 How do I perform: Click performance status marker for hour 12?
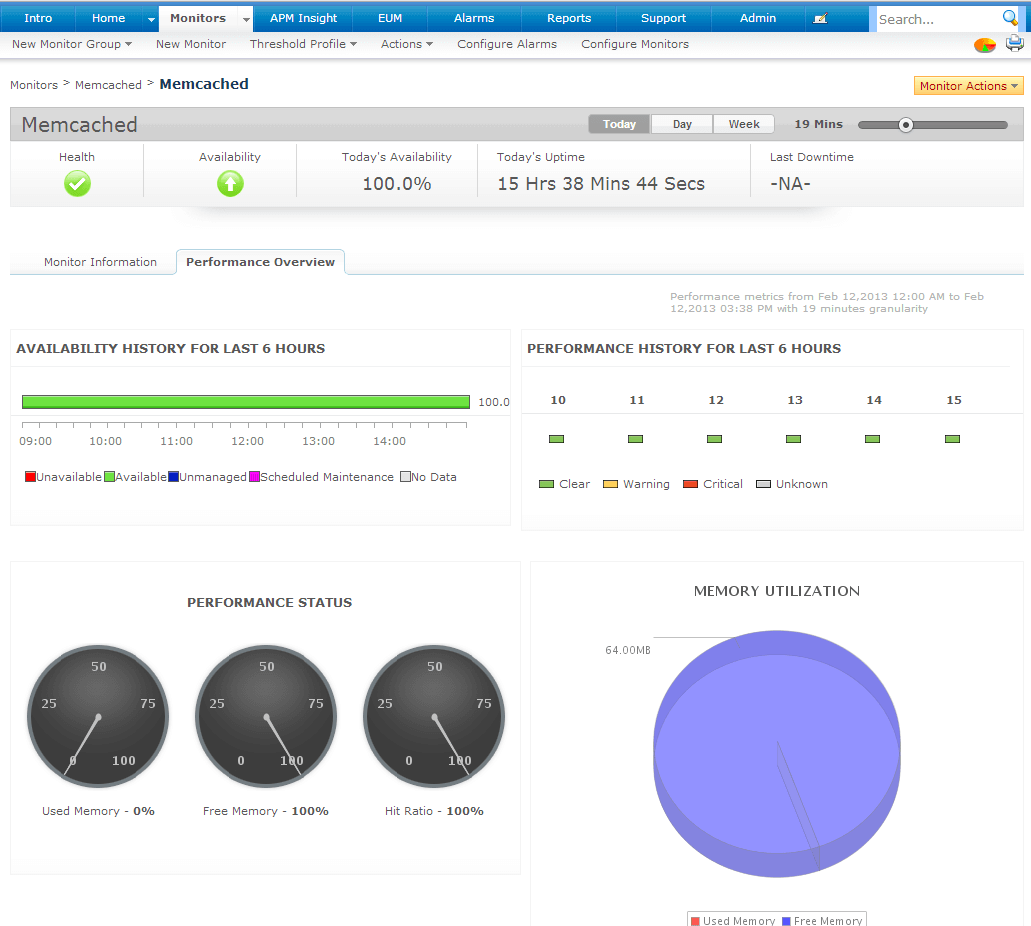pyautogui.click(x=714, y=439)
